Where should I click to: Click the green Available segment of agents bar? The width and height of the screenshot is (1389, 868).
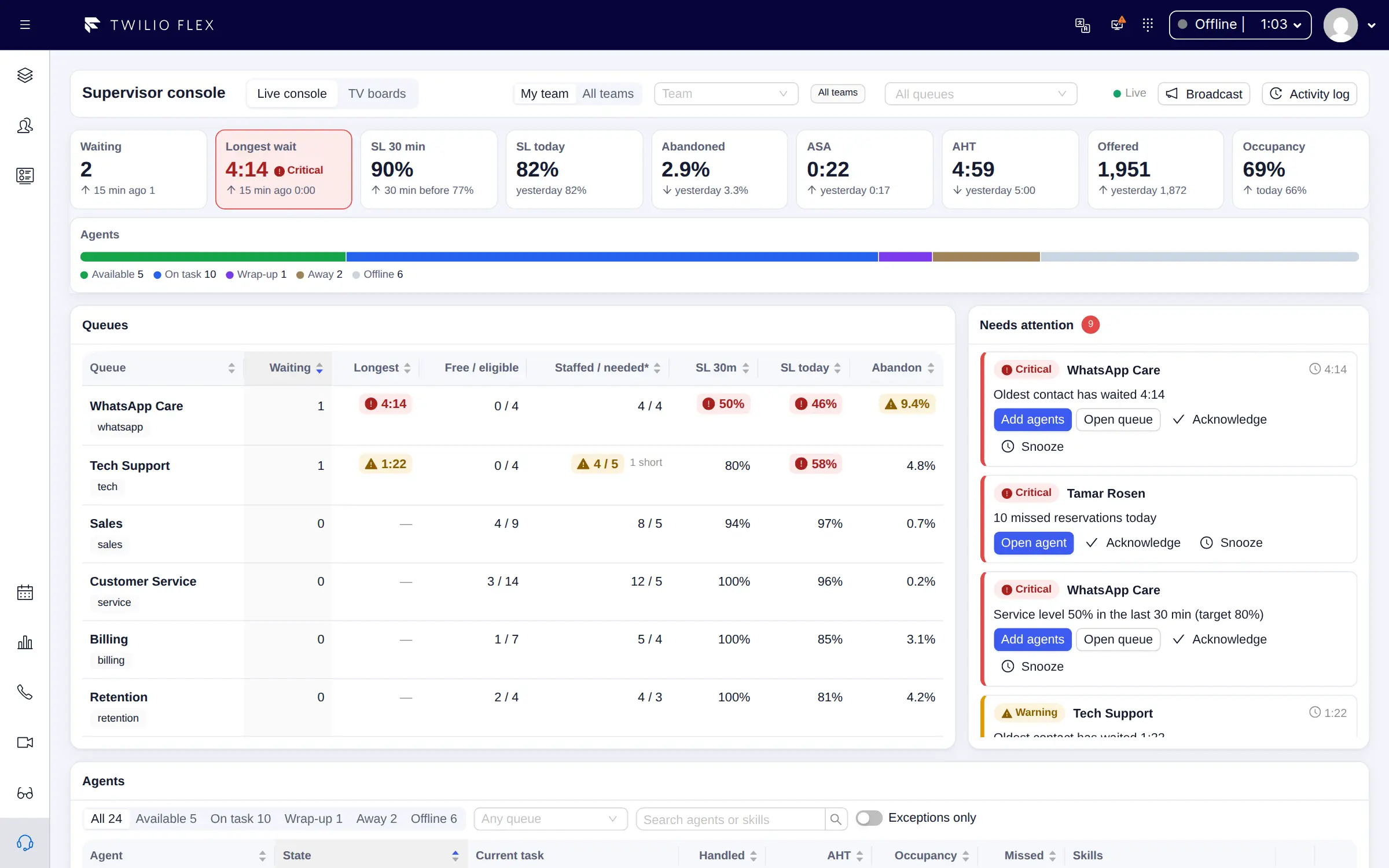click(x=212, y=256)
